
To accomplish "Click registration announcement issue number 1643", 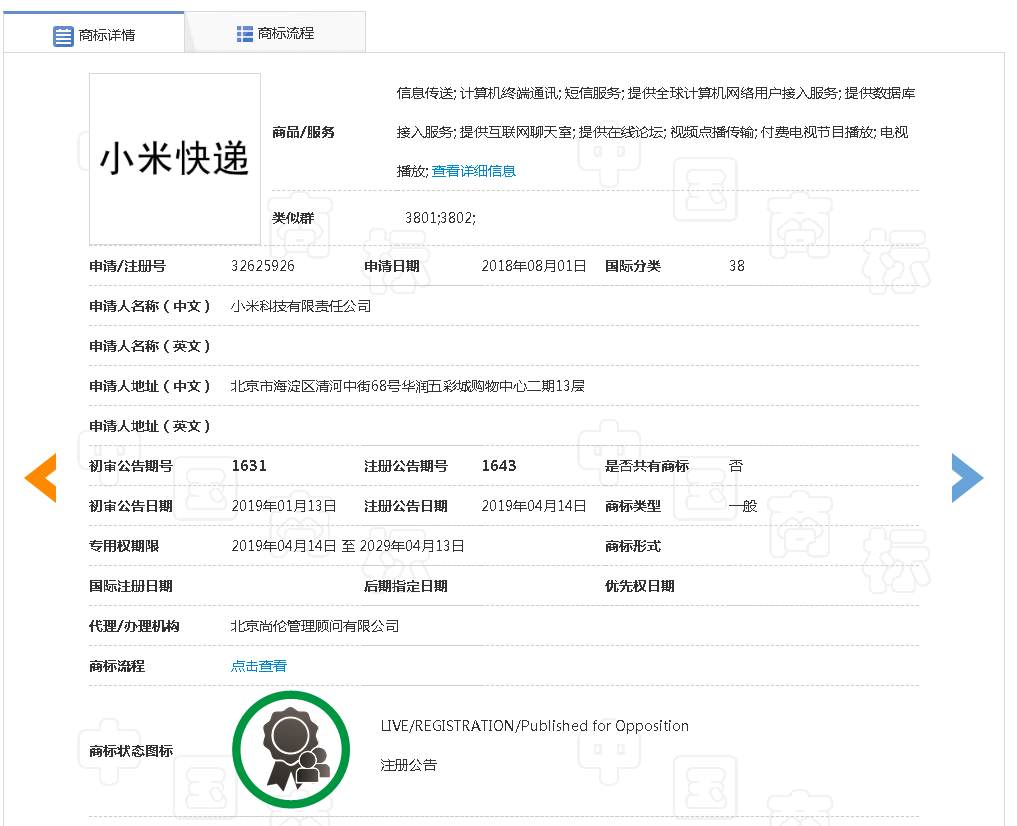I will click(x=499, y=466).
